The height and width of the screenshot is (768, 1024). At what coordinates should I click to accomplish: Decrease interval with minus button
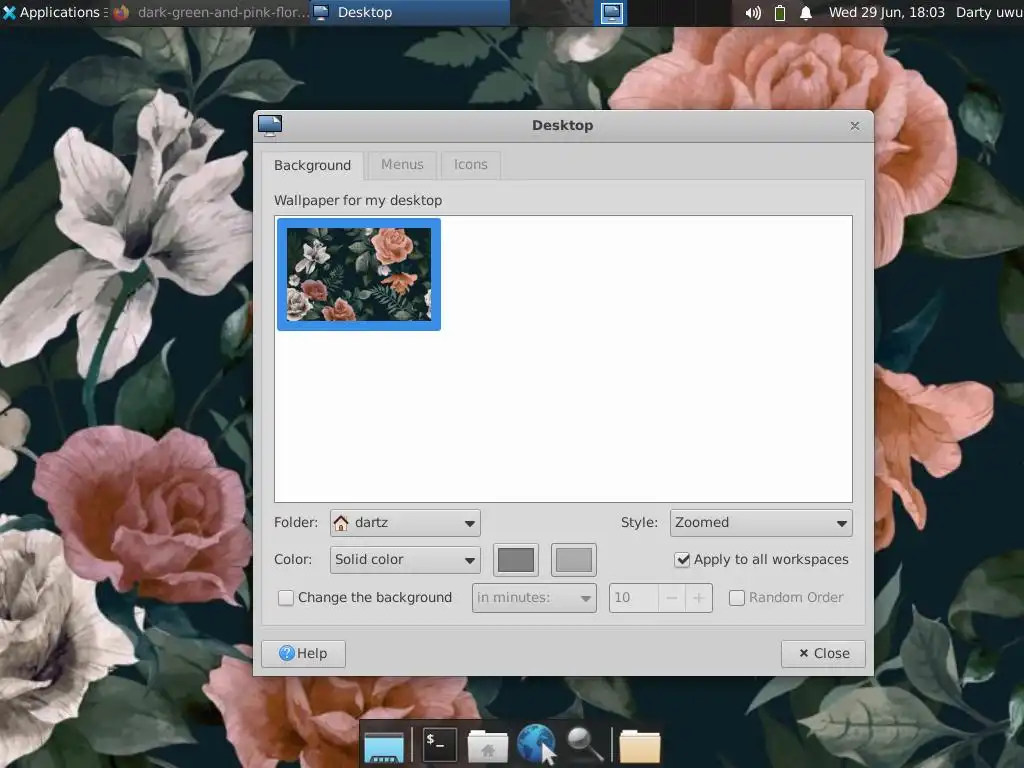tap(672, 598)
